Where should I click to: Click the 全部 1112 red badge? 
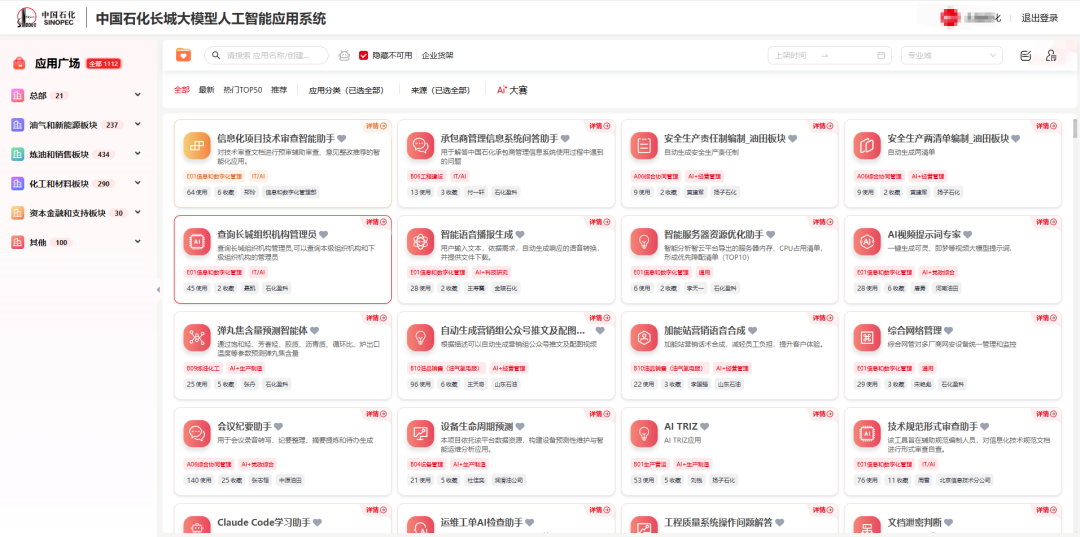103,64
